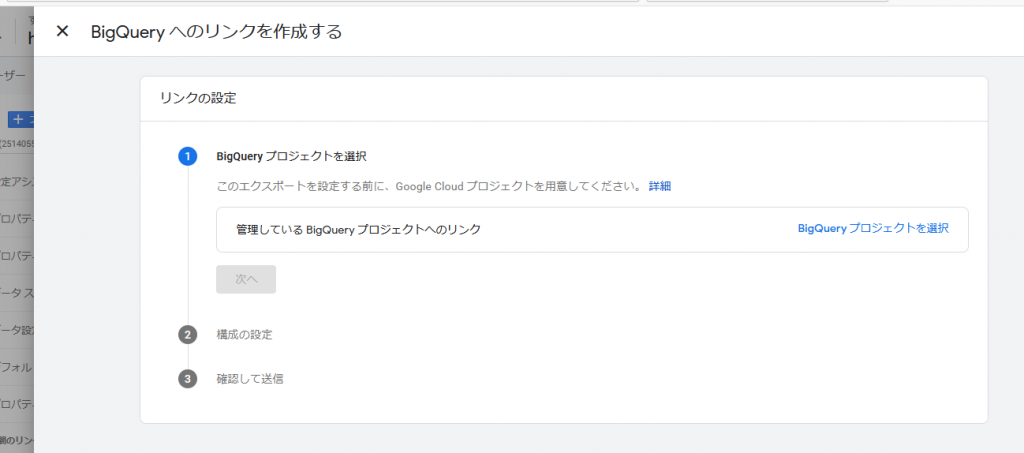Click 管理している BigQuery プロジェクトへのリンク row
Image resolution: width=1024 pixels, height=453 pixels.
(592, 230)
